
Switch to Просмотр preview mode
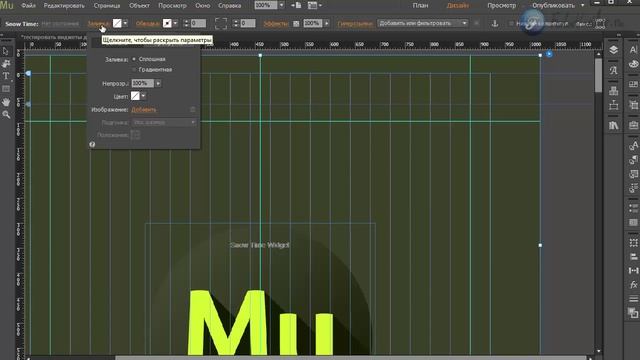pos(502,5)
